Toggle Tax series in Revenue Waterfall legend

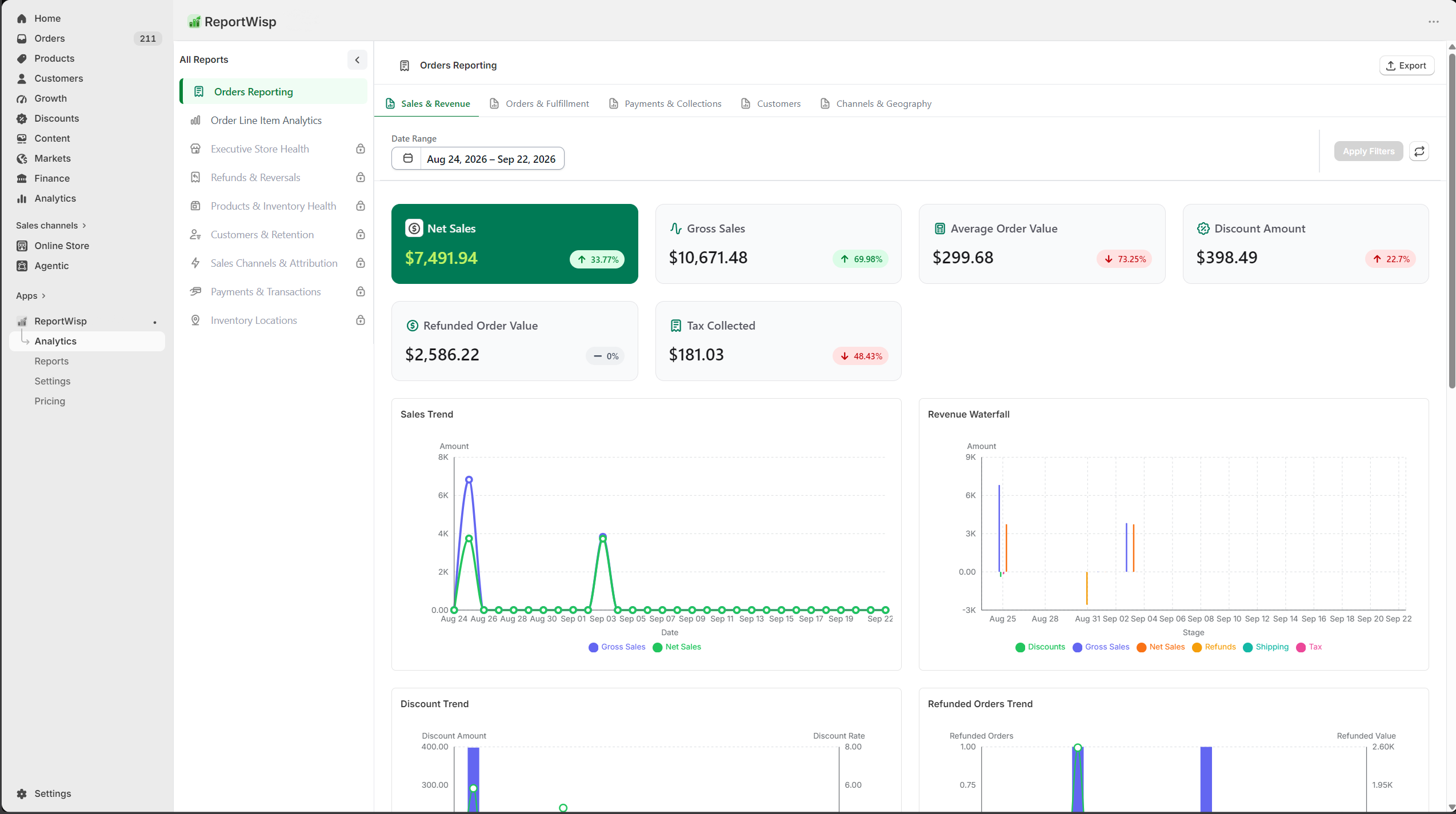point(1309,647)
